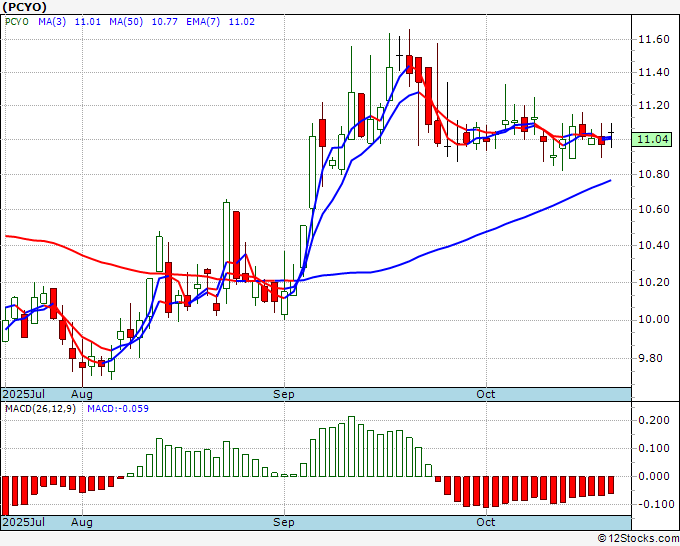The image size is (680, 546).
Task: Click the 10.40 price axis label
Action: tap(654, 245)
